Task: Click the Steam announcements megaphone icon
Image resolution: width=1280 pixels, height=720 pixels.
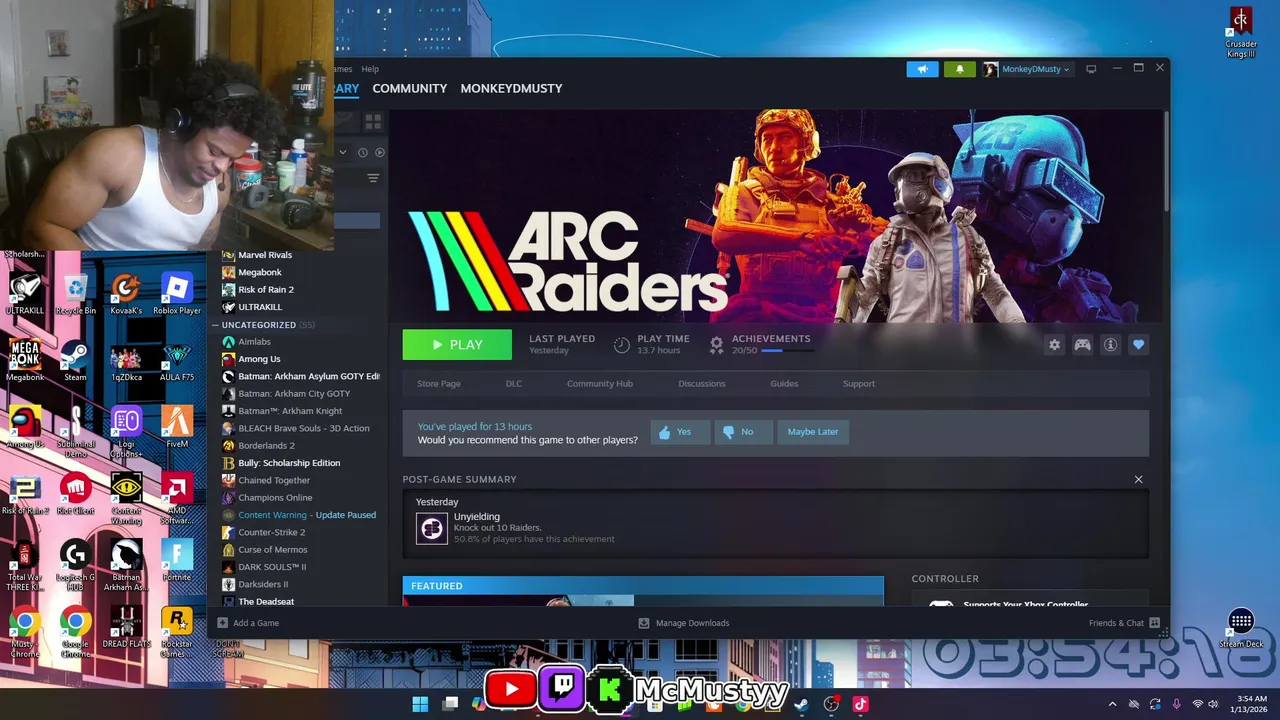Action: (x=922, y=69)
